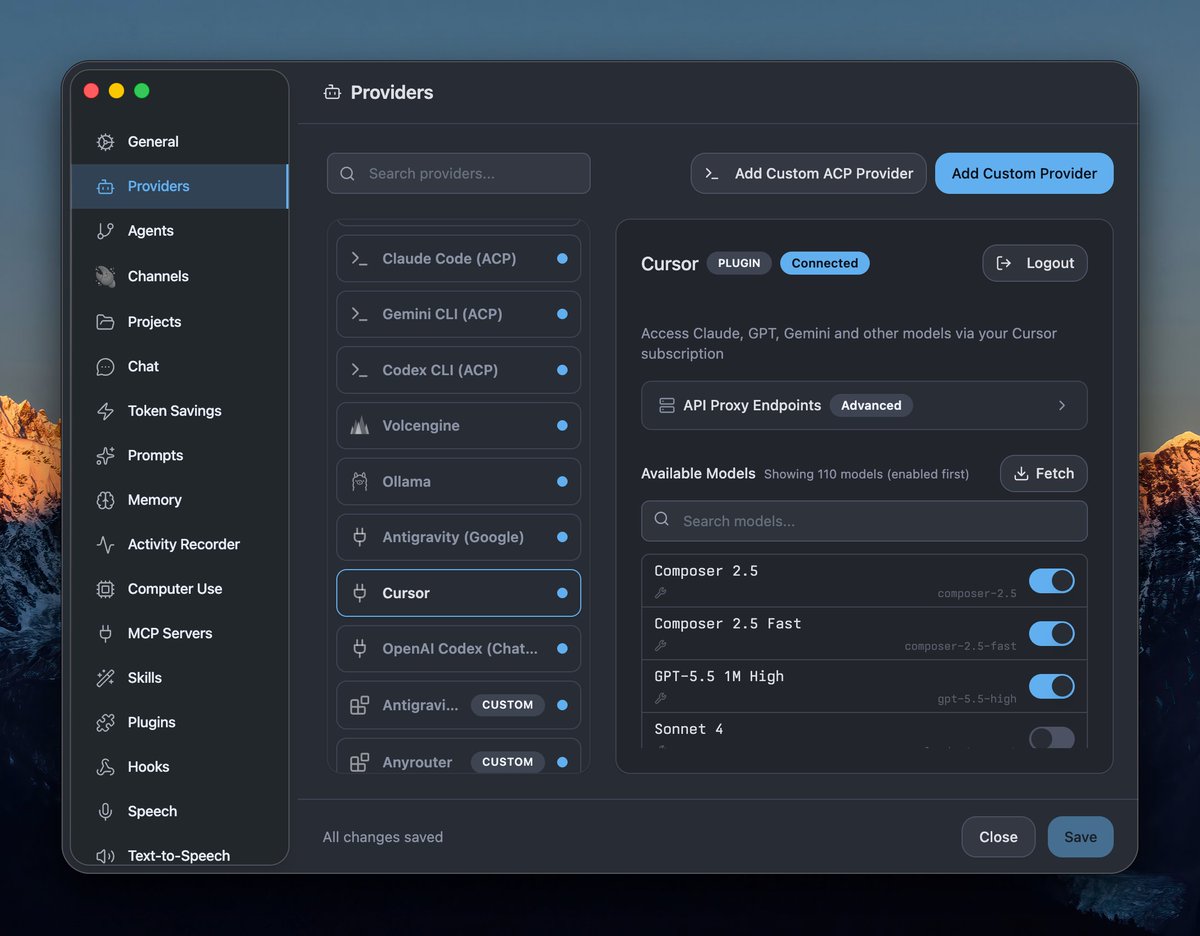Click the Prompts sparkle icon
Image resolution: width=1200 pixels, height=936 pixels.
coord(105,455)
